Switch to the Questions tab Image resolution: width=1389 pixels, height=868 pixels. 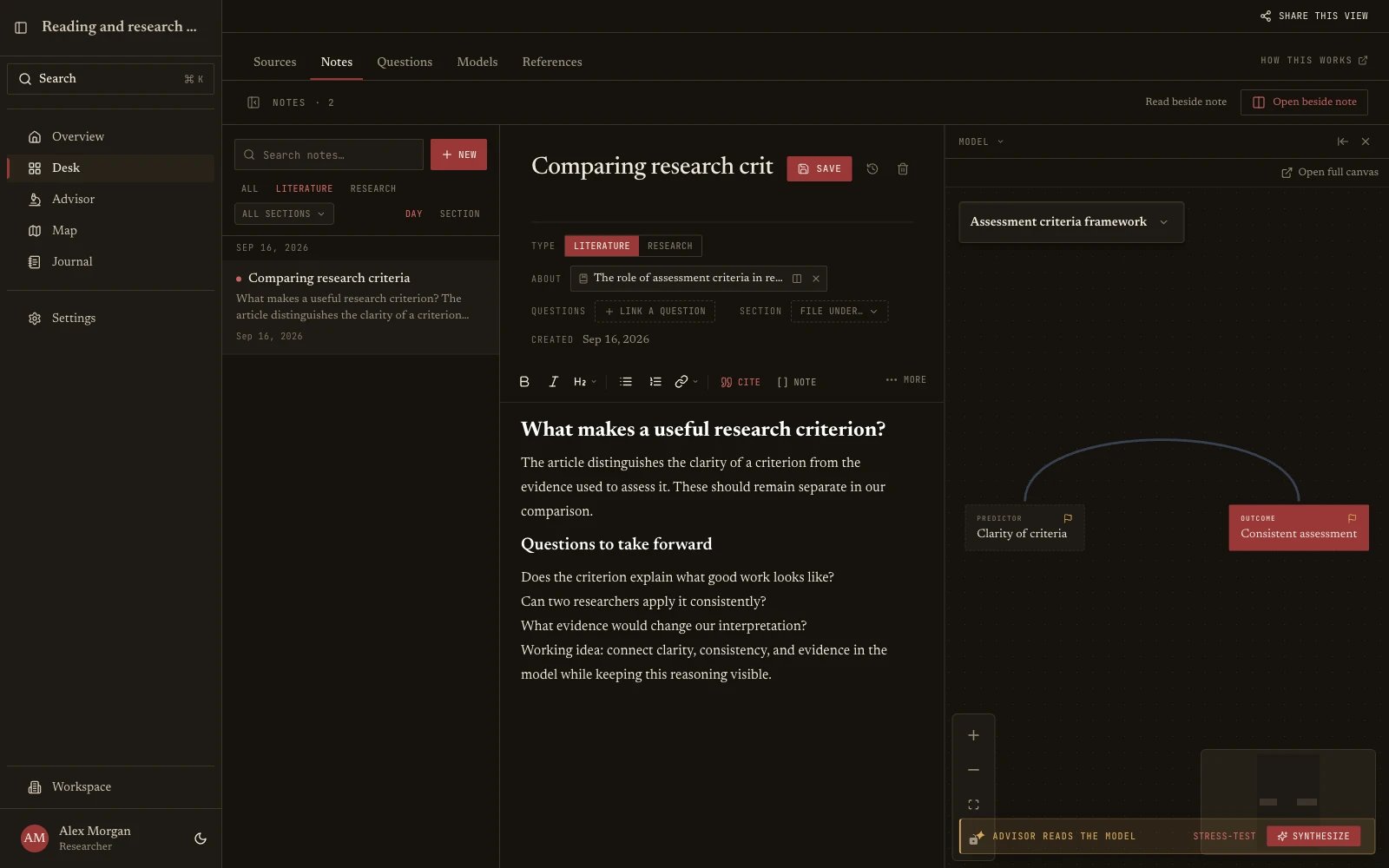click(x=405, y=62)
